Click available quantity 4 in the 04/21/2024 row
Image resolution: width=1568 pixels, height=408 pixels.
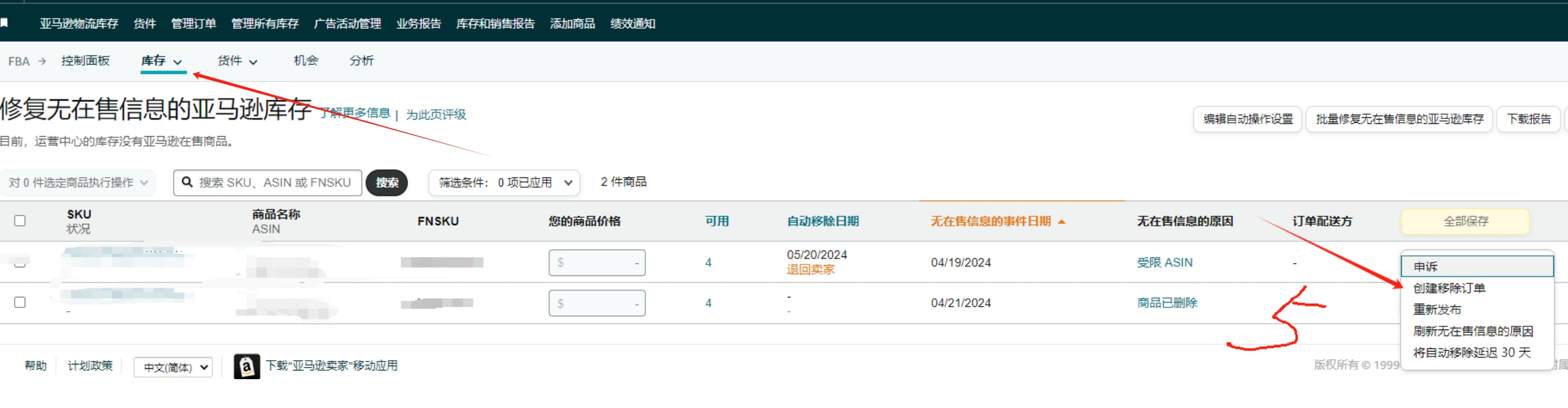709,303
